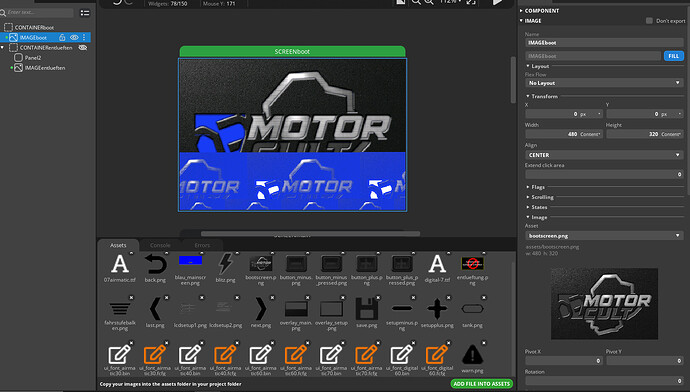Select the fahrstufebalken.png bars asset
The image size is (690, 392).
(x=120, y=308)
